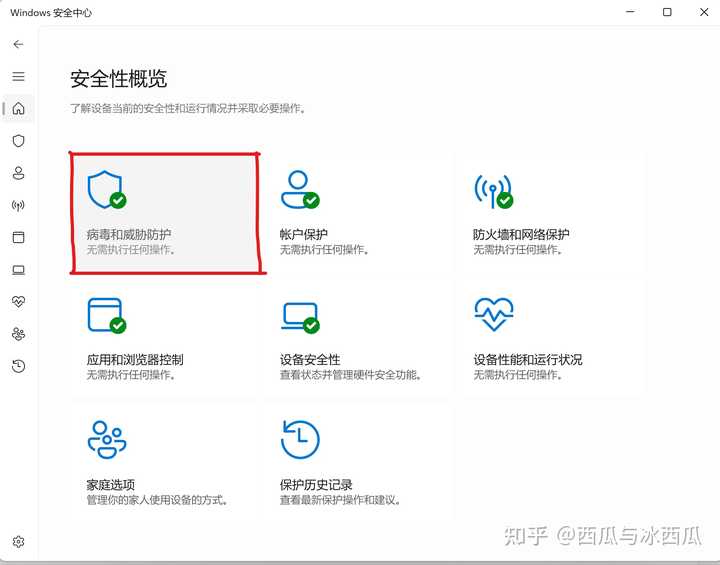Open device security laptop icon in sidebar

click(x=18, y=270)
